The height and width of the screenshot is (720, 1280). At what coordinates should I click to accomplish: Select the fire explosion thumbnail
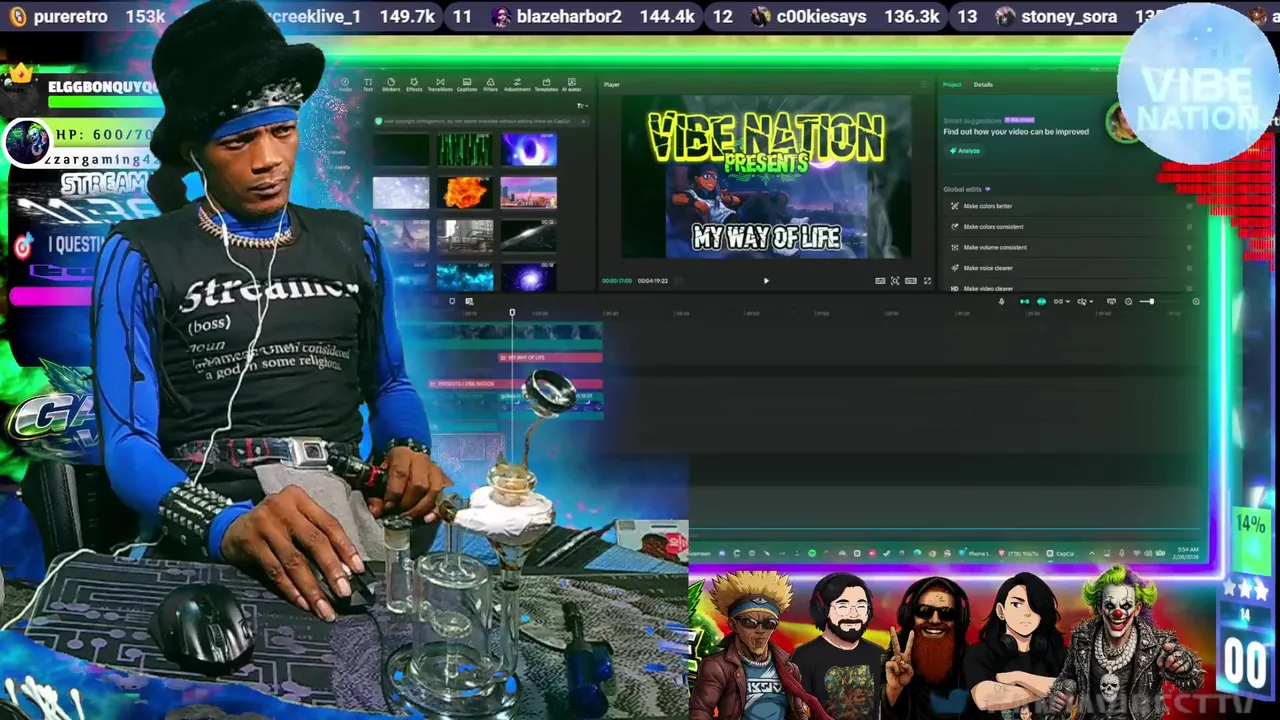464,192
